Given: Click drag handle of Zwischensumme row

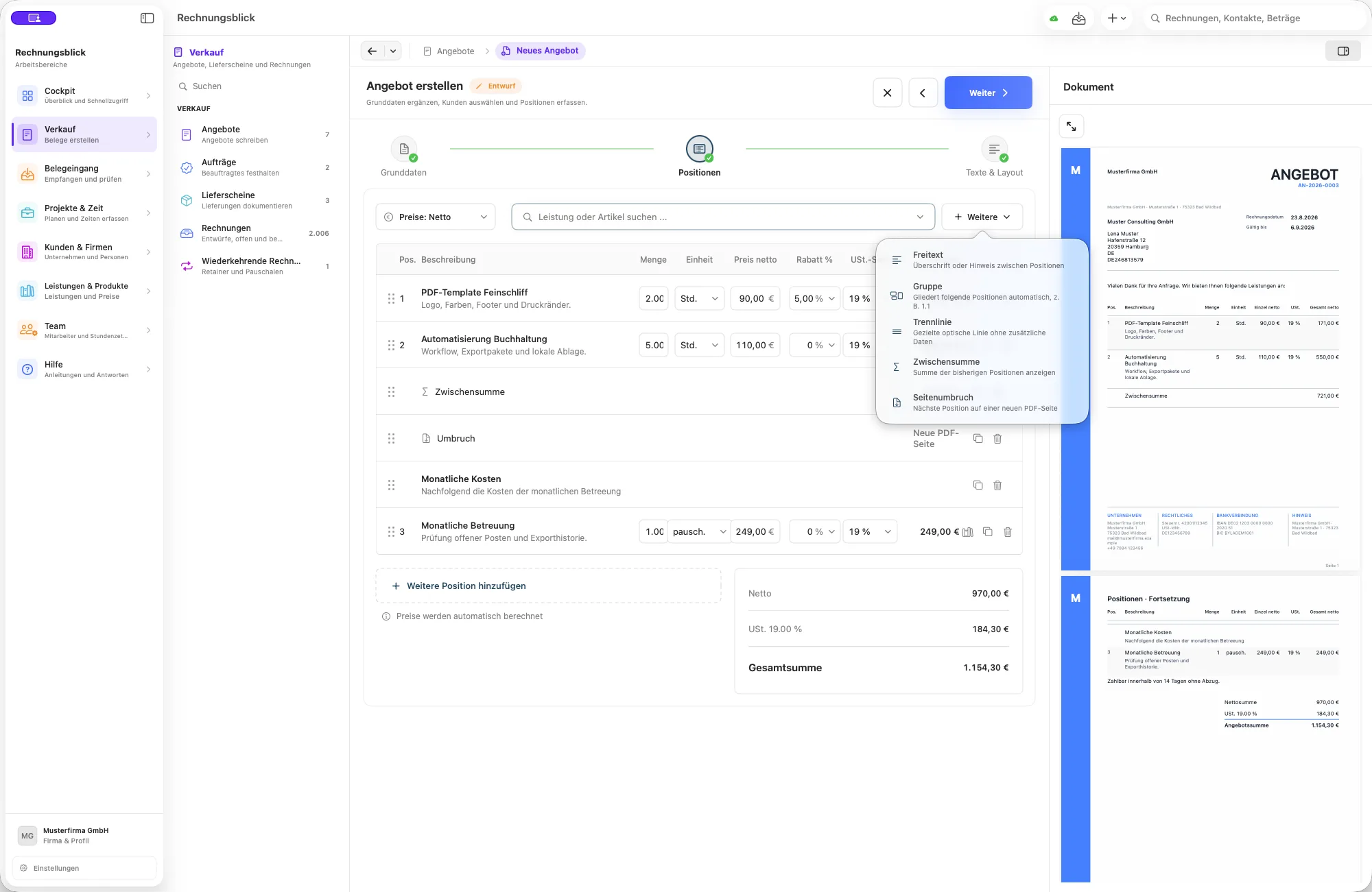Looking at the screenshot, I should pos(391,391).
